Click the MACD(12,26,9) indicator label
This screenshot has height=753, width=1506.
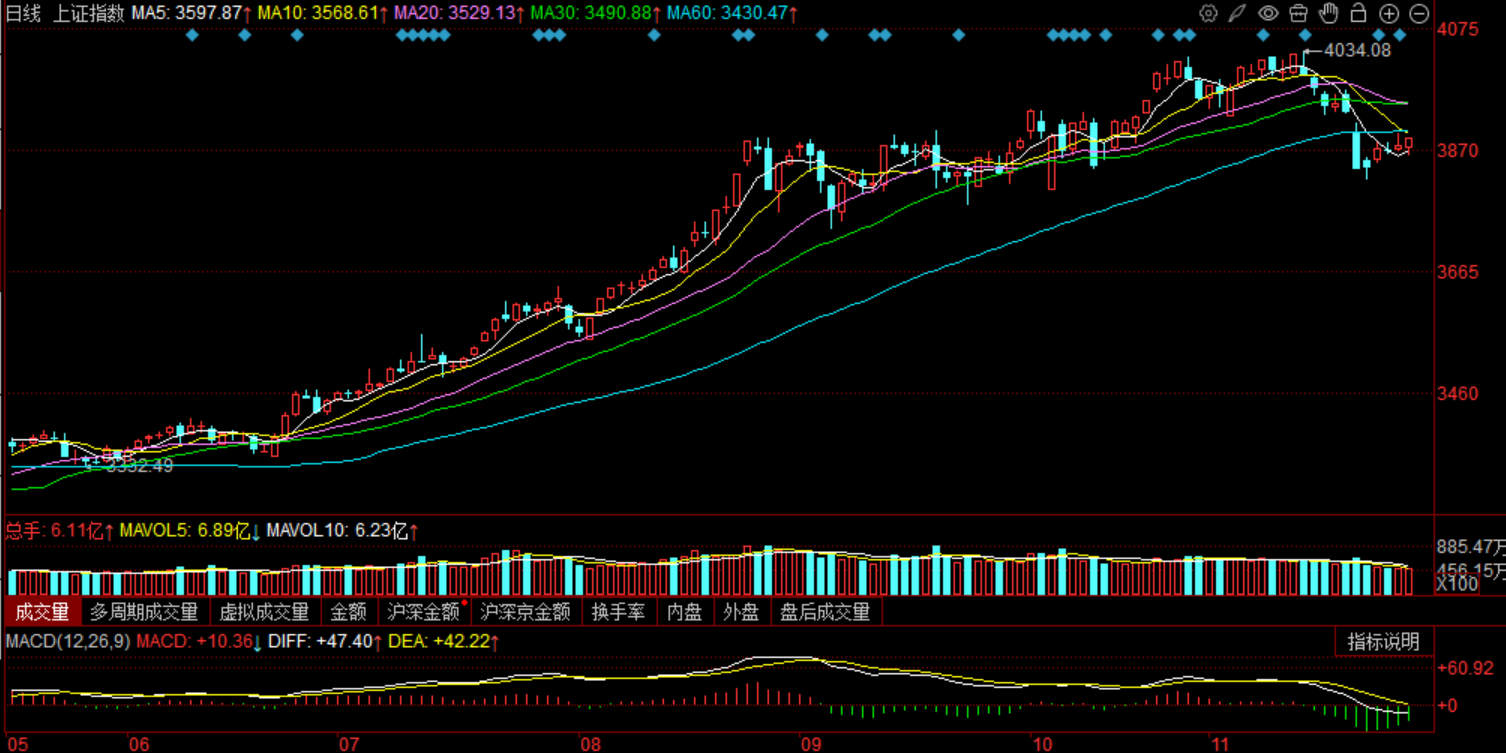point(68,641)
